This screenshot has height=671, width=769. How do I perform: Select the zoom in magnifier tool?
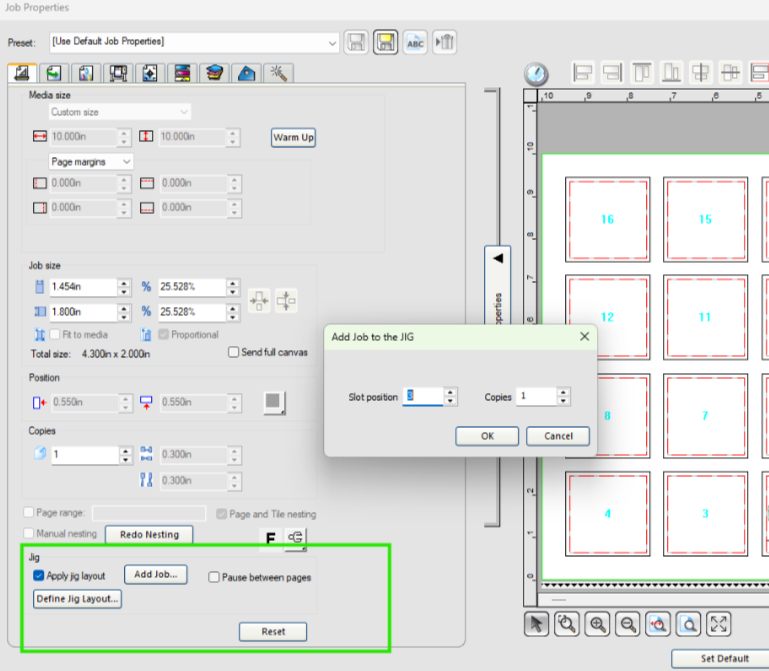pos(597,624)
